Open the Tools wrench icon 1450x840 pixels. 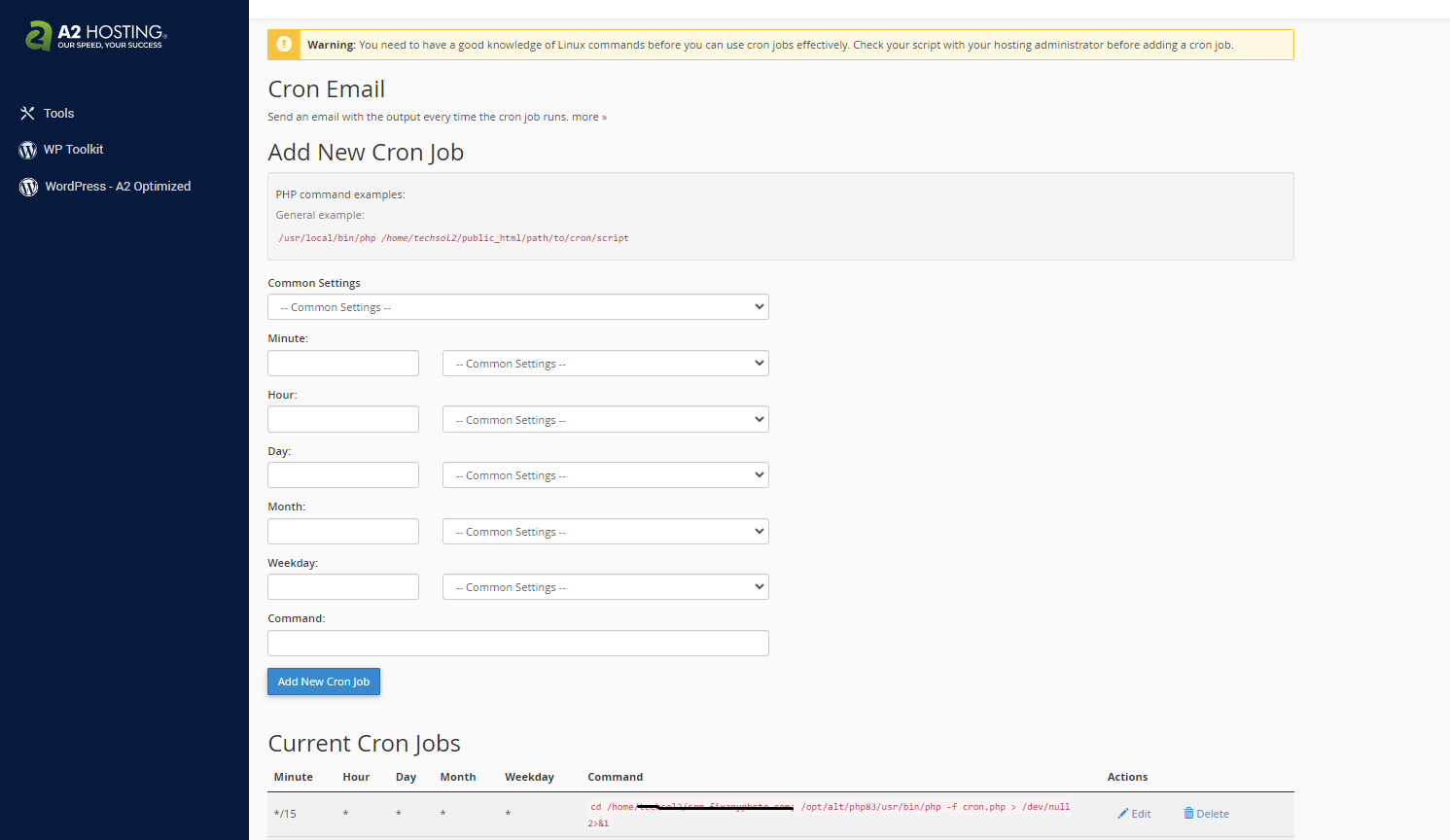click(27, 114)
